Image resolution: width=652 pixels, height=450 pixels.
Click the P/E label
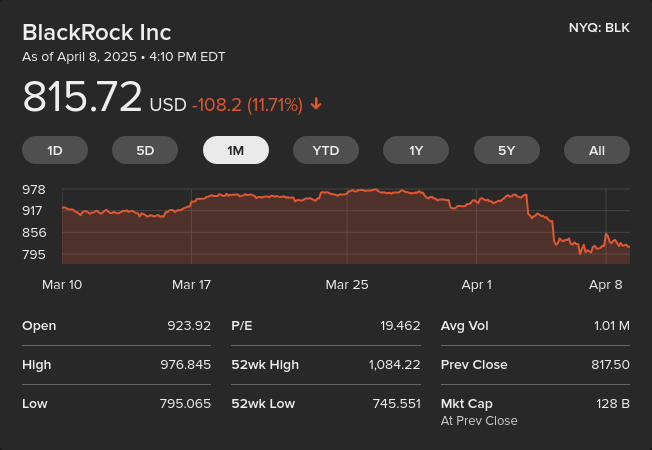tap(242, 325)
